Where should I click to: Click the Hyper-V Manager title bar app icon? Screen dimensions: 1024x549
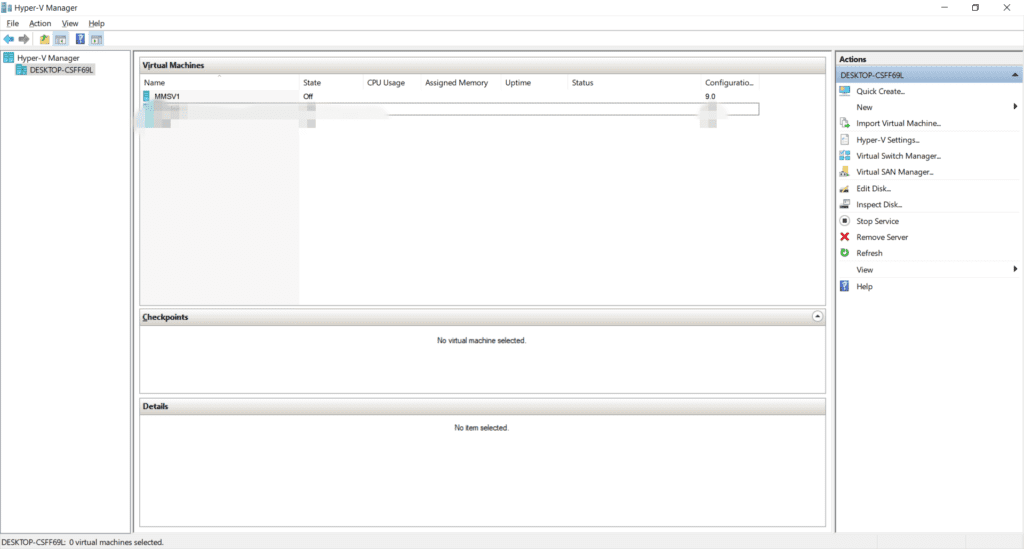[x=7, y=8]
